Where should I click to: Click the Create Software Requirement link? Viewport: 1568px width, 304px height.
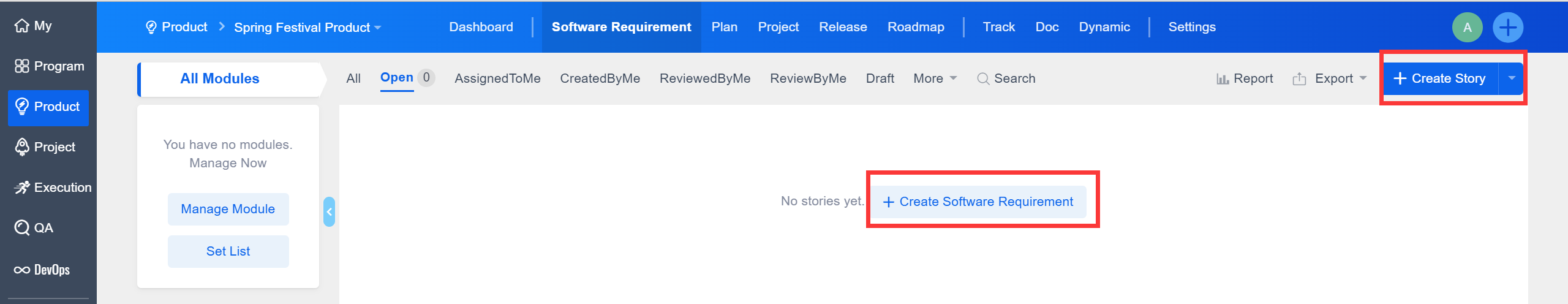pyautogui.click(x=978, y=202)
